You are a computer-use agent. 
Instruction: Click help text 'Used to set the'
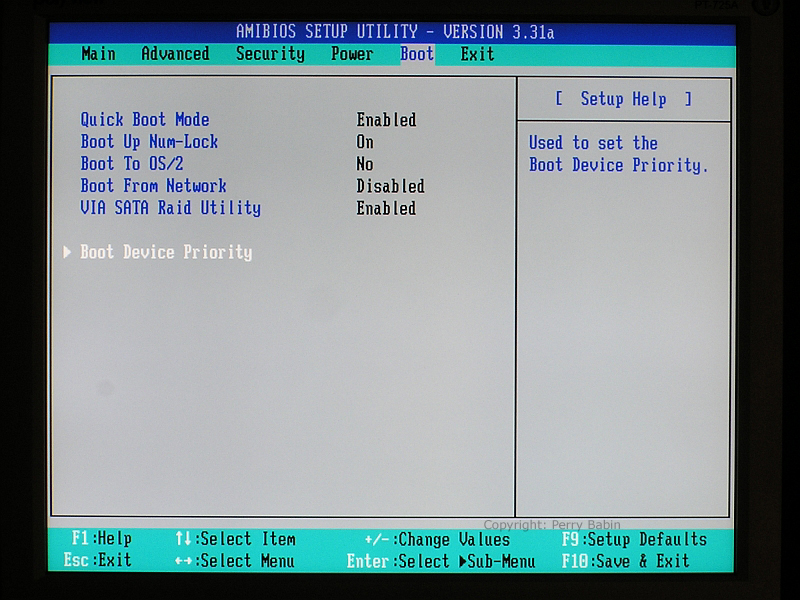click(x=593, y=143)
